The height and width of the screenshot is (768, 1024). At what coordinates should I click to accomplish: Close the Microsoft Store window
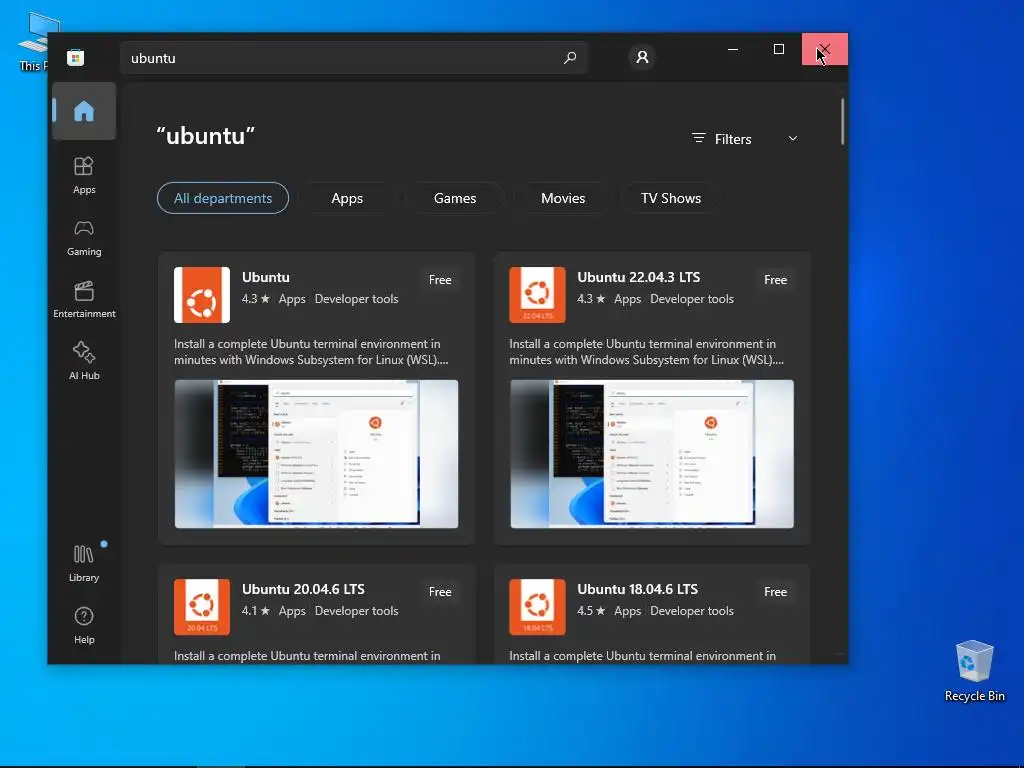point(824,49)
